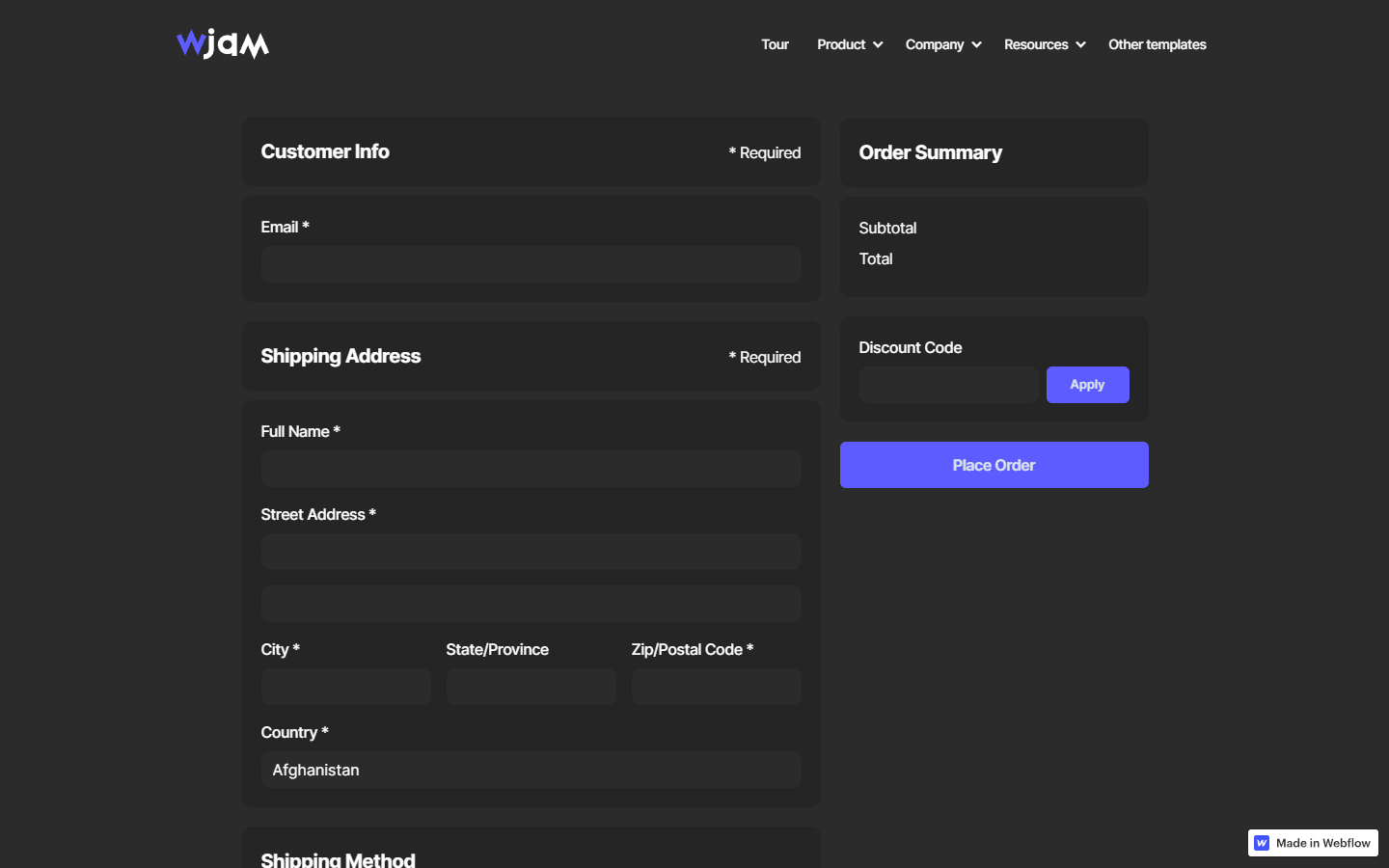Select the first Street Address field
The image size is (1389, 868).
531,552
